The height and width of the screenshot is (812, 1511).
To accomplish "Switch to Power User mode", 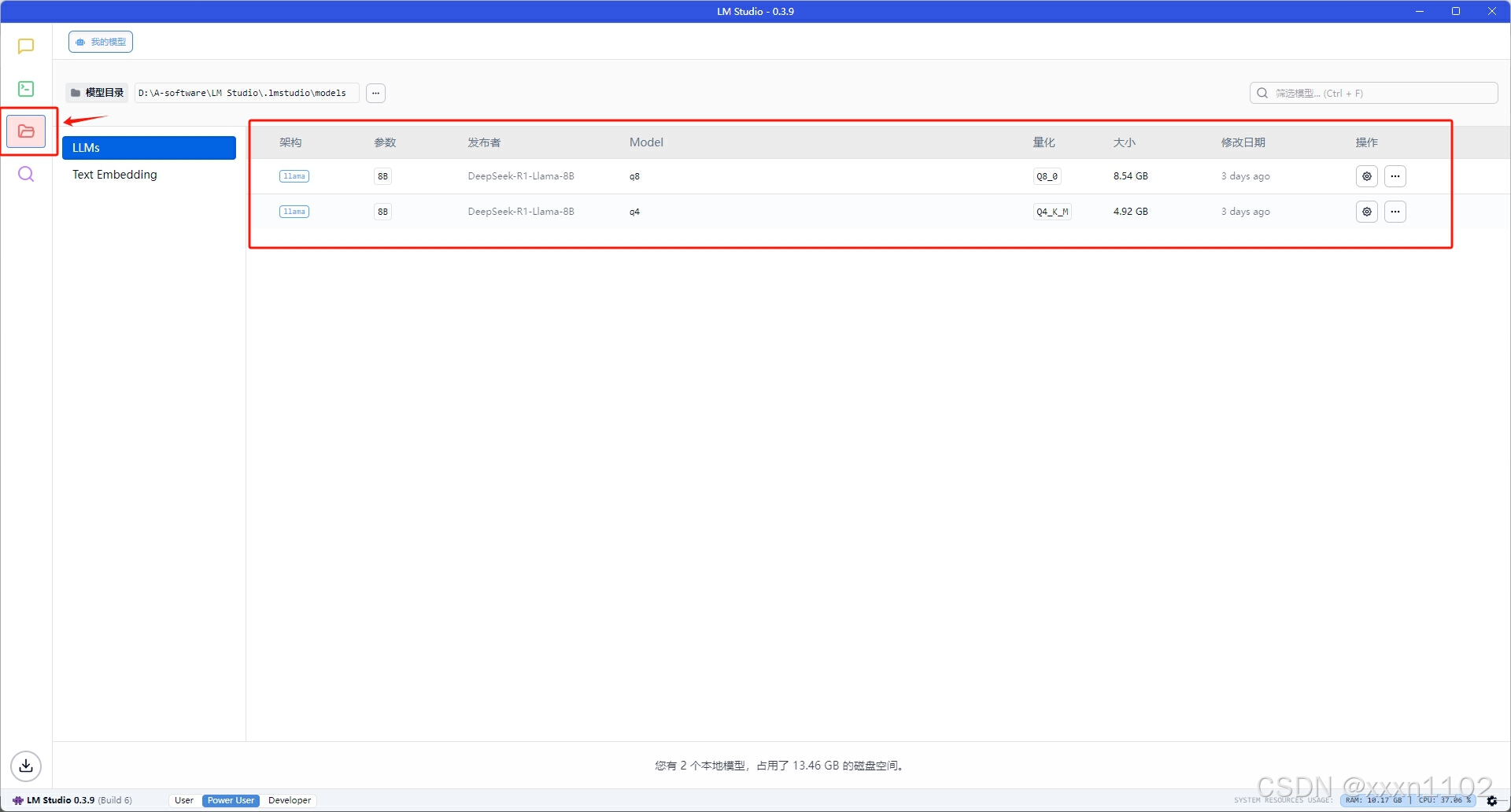I will [231, 800].
